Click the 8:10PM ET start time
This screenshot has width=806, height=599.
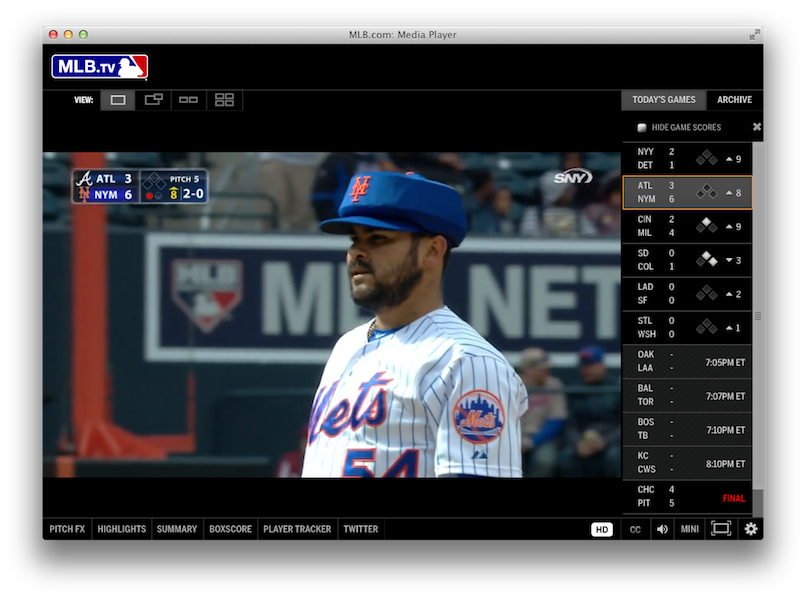coord(725,464)
